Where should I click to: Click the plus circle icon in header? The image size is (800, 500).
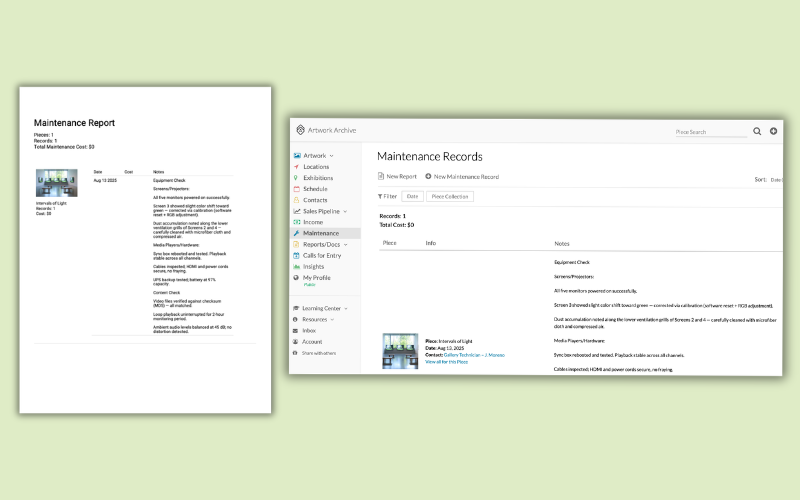(x=773, y=131)
